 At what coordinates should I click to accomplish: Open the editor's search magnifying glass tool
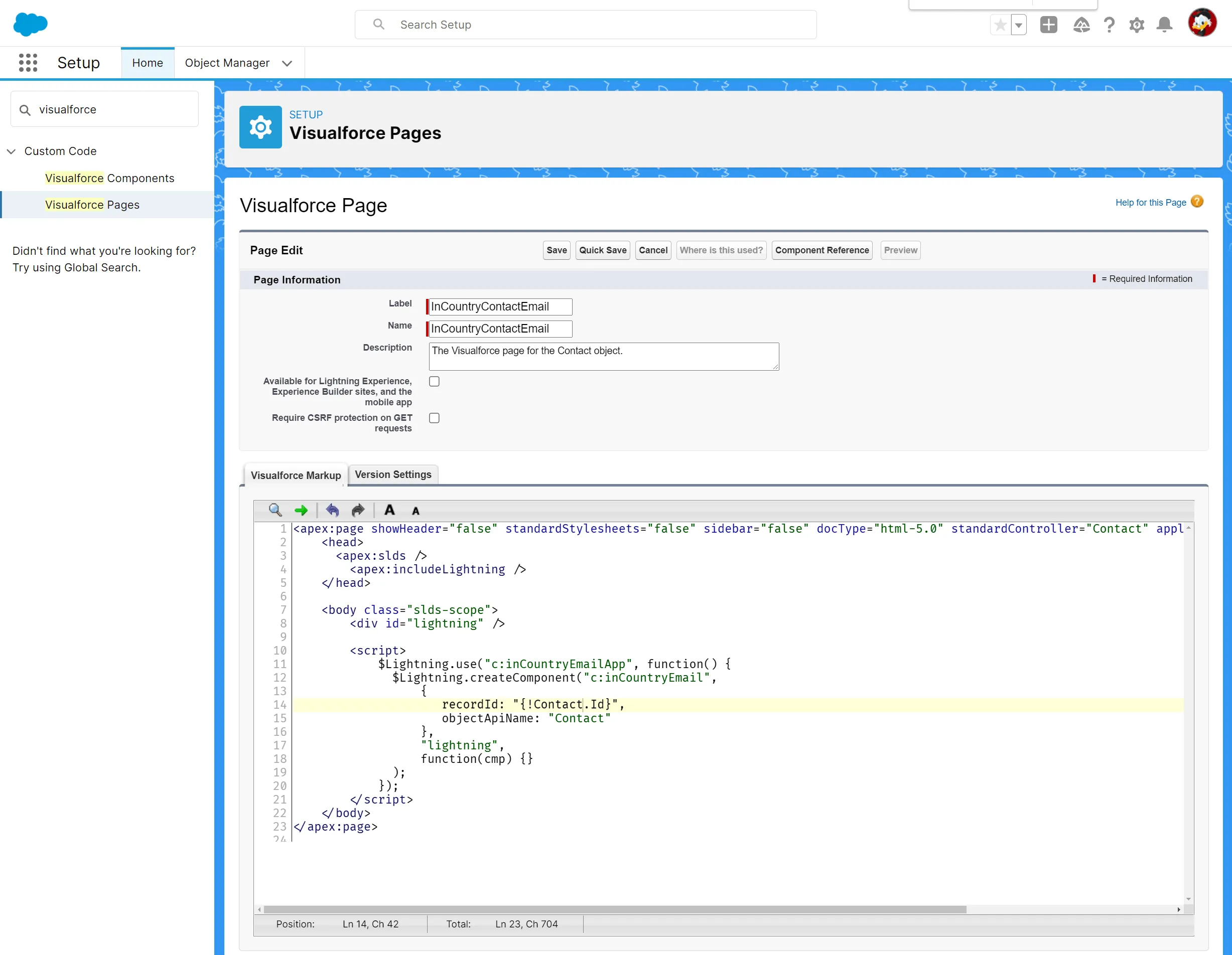(x=276, y=510)
